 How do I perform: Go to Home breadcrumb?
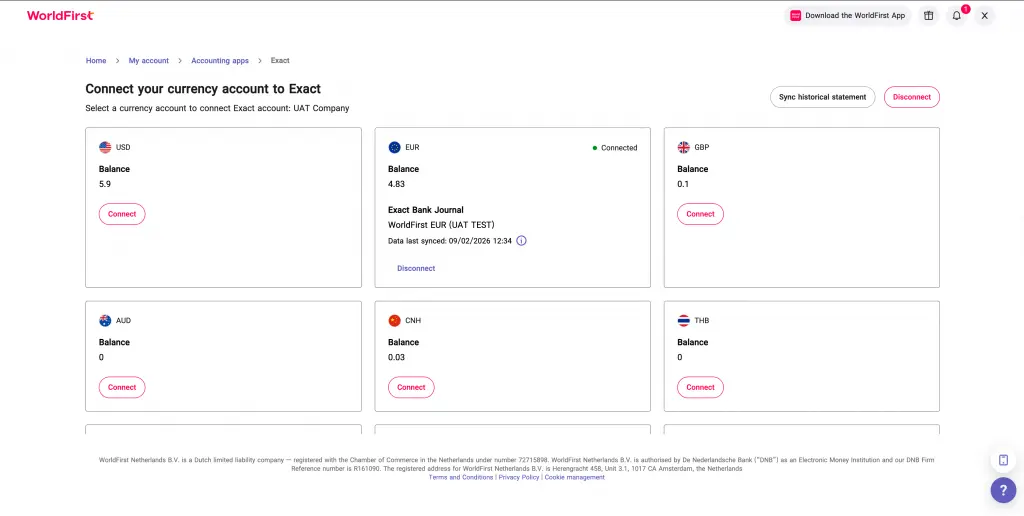(96, 61)
